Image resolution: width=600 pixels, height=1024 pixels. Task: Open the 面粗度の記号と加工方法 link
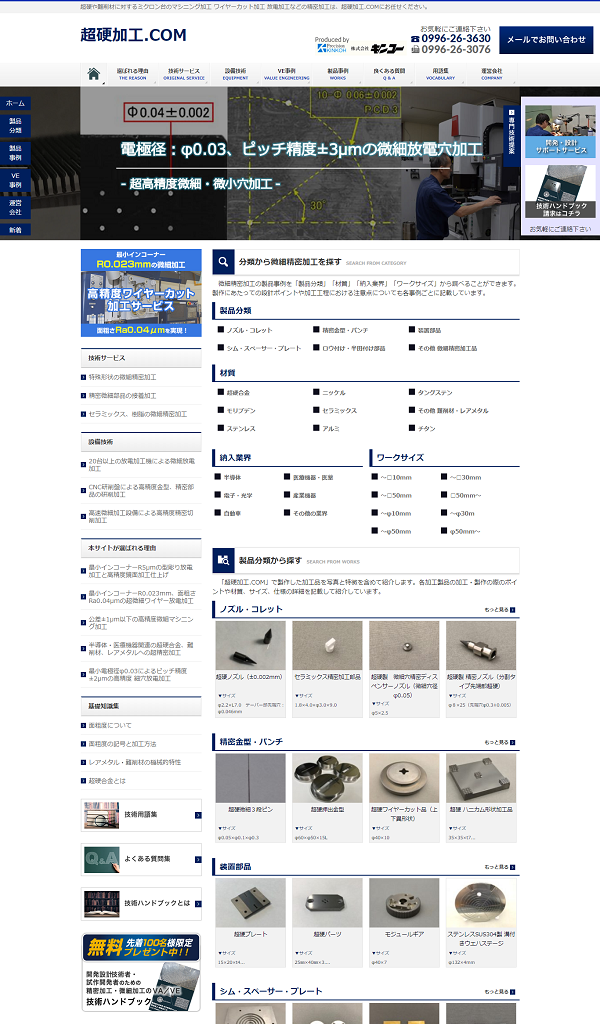123,744
